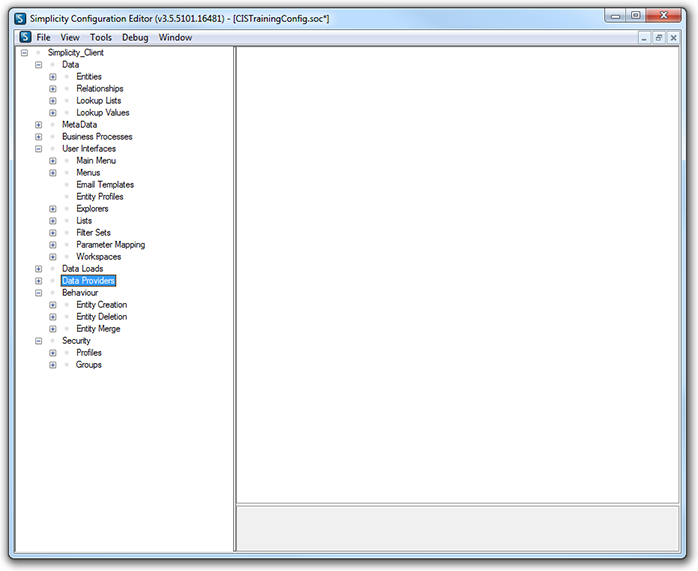Viewport: 698px width, 571px height.
Task: Minimize the inner document window
Action: [x=644, y=37]
